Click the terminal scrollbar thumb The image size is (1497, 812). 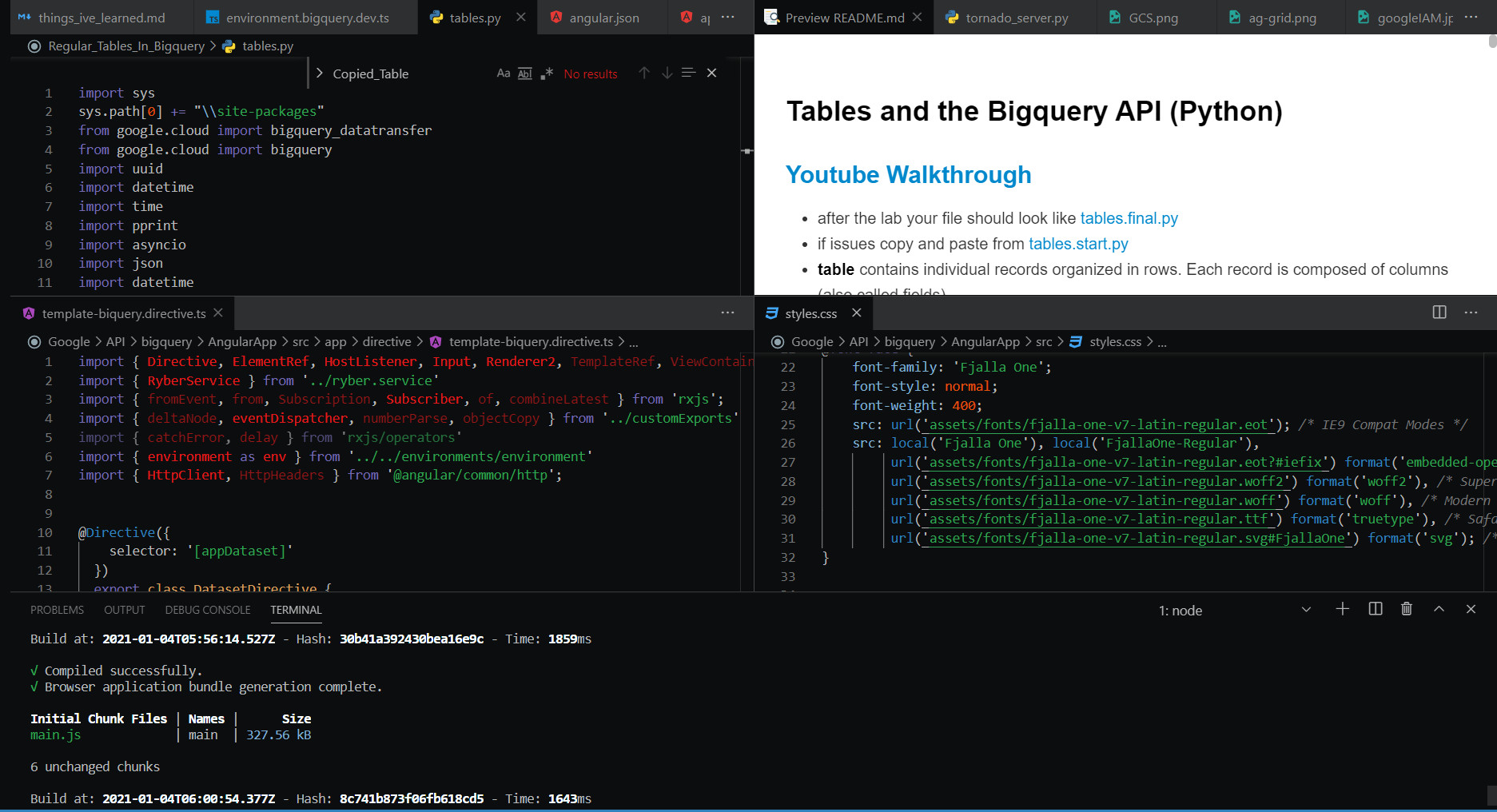(1491, 795)
